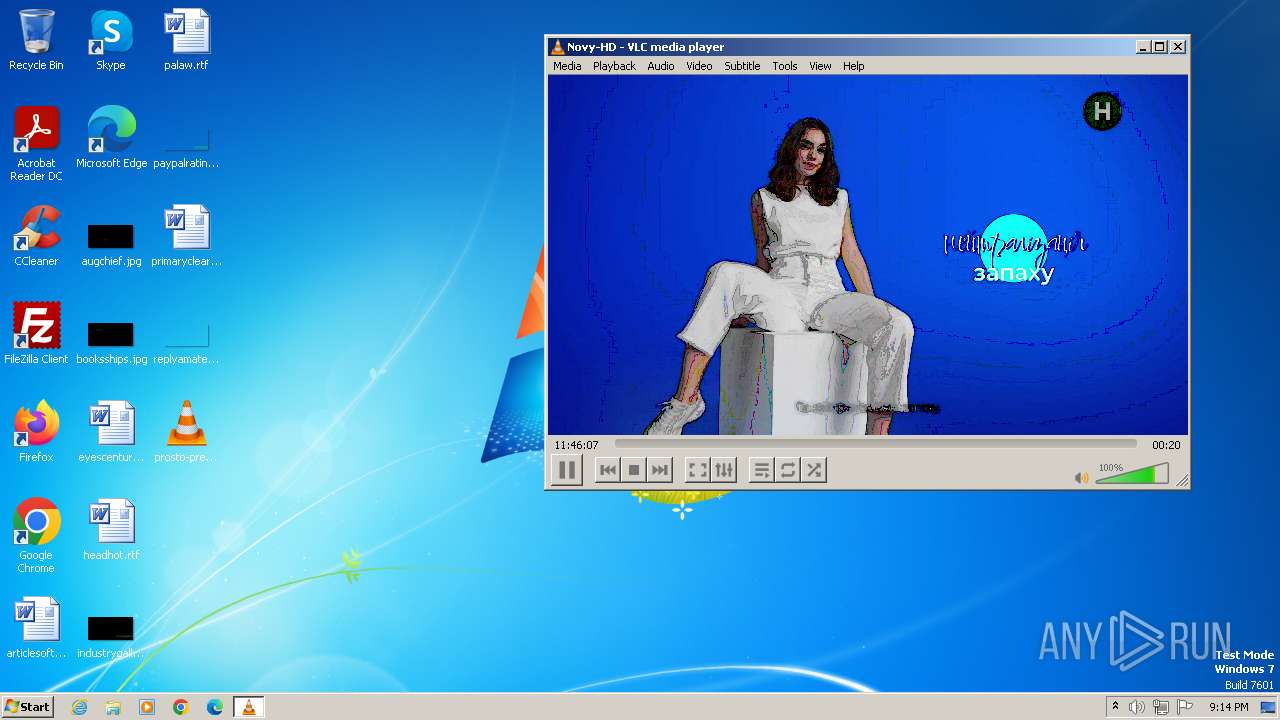The image size is (1280, 720).
Task: Skip to next media in VLC
Action: coord(660,470)
